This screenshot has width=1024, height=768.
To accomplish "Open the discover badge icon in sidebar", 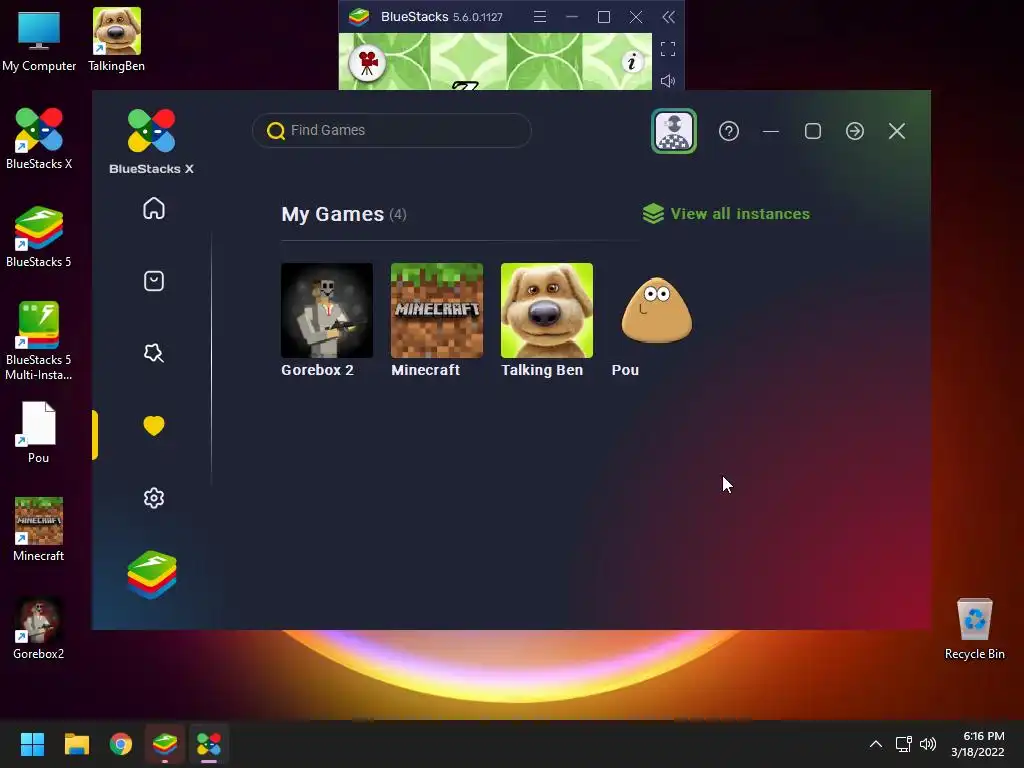I will tap(154, 353).
